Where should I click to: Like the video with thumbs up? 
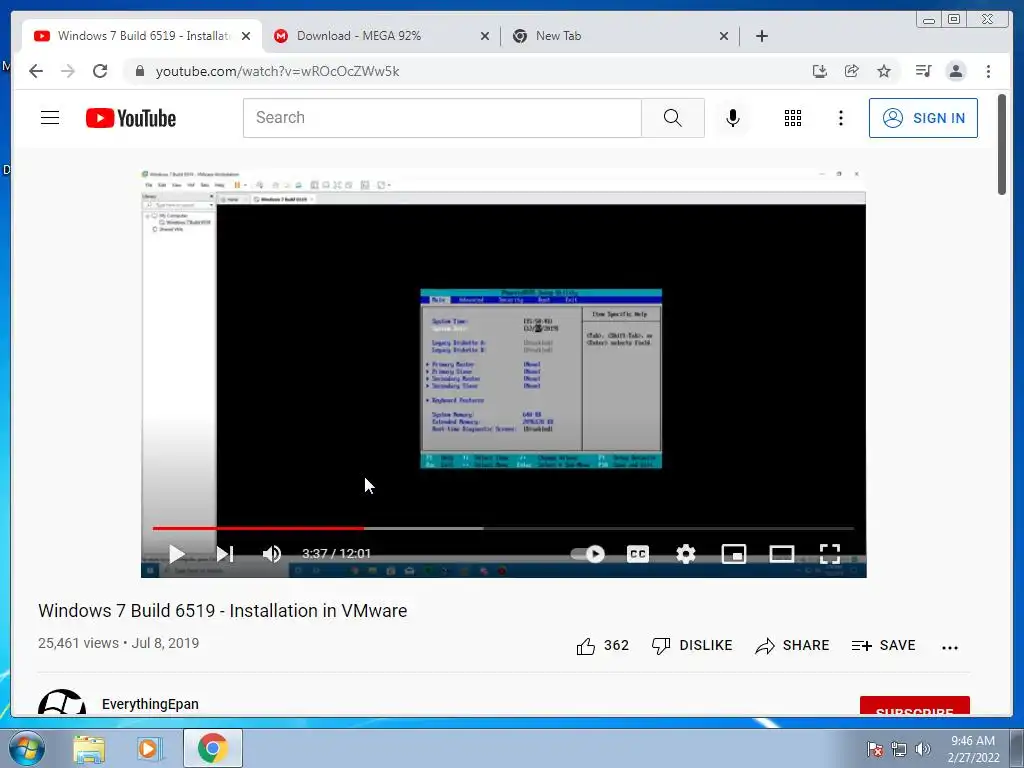pyautogui.click(x=586, y=646)
